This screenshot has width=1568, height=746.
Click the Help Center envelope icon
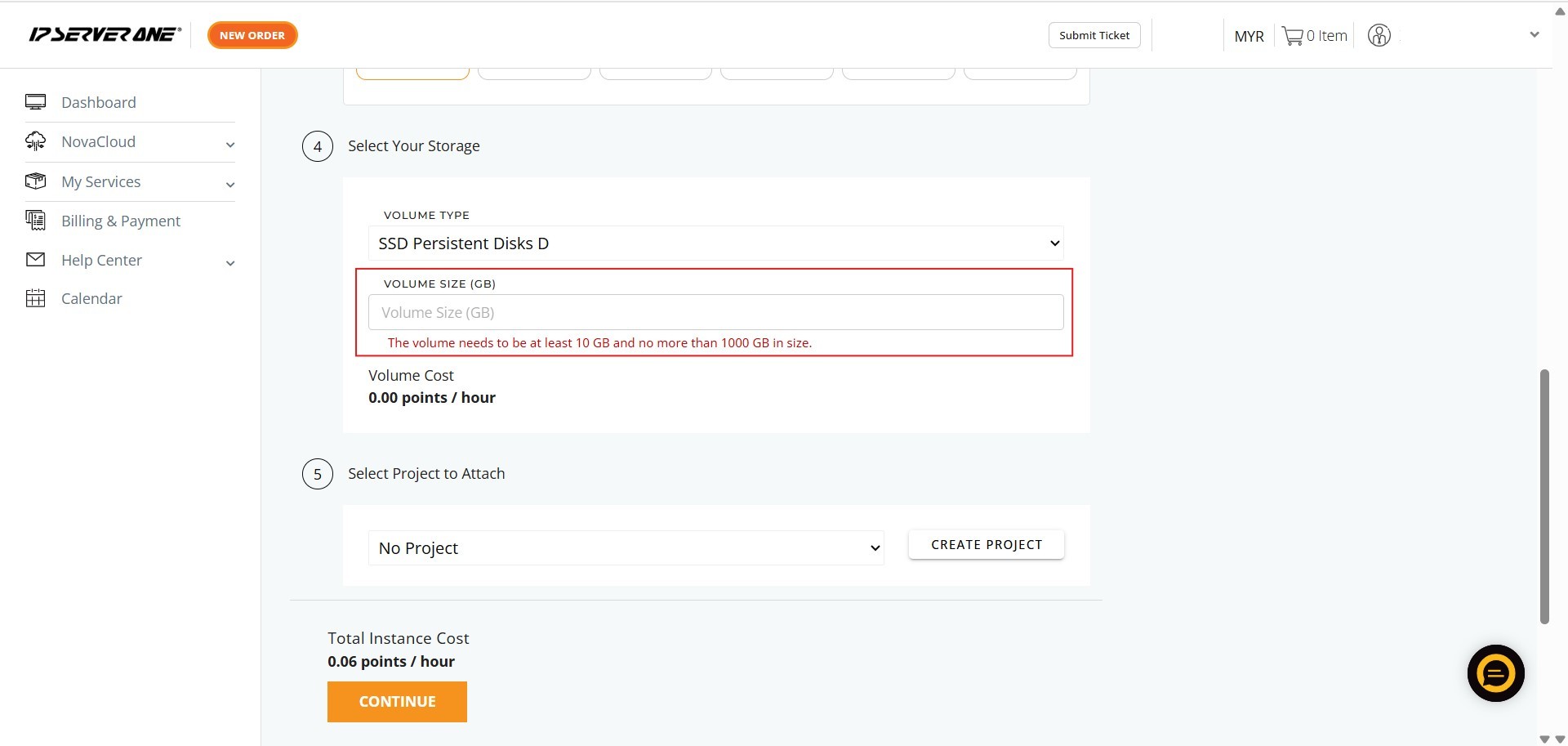pos(35,260)
